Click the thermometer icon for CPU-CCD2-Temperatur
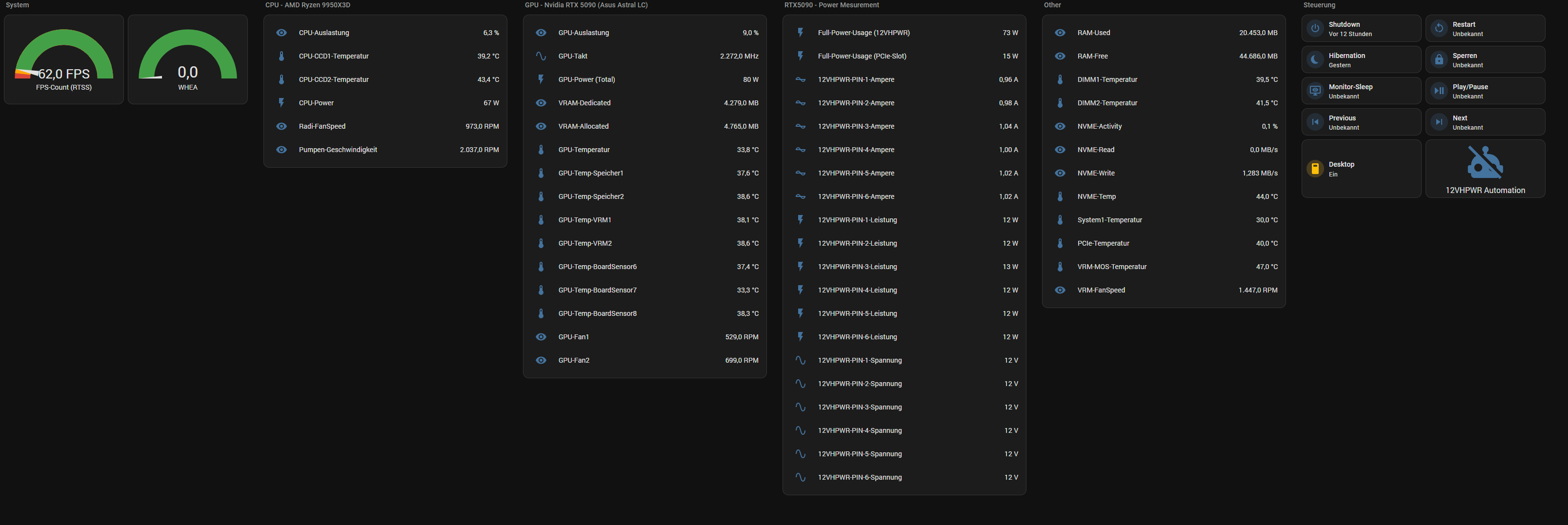This screenshot has height=525, width=1568. (281, 79)
